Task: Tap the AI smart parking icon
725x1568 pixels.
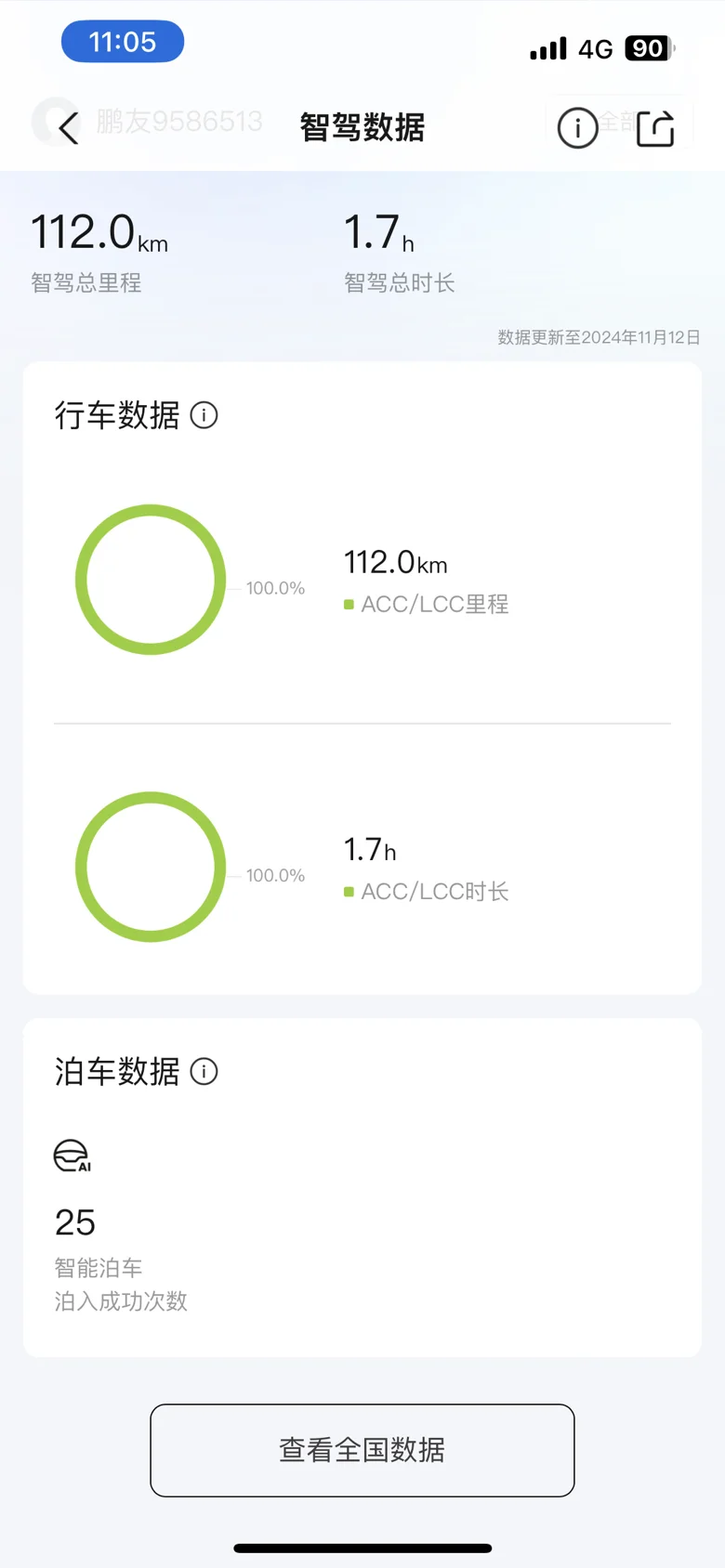Action: 72,1156
